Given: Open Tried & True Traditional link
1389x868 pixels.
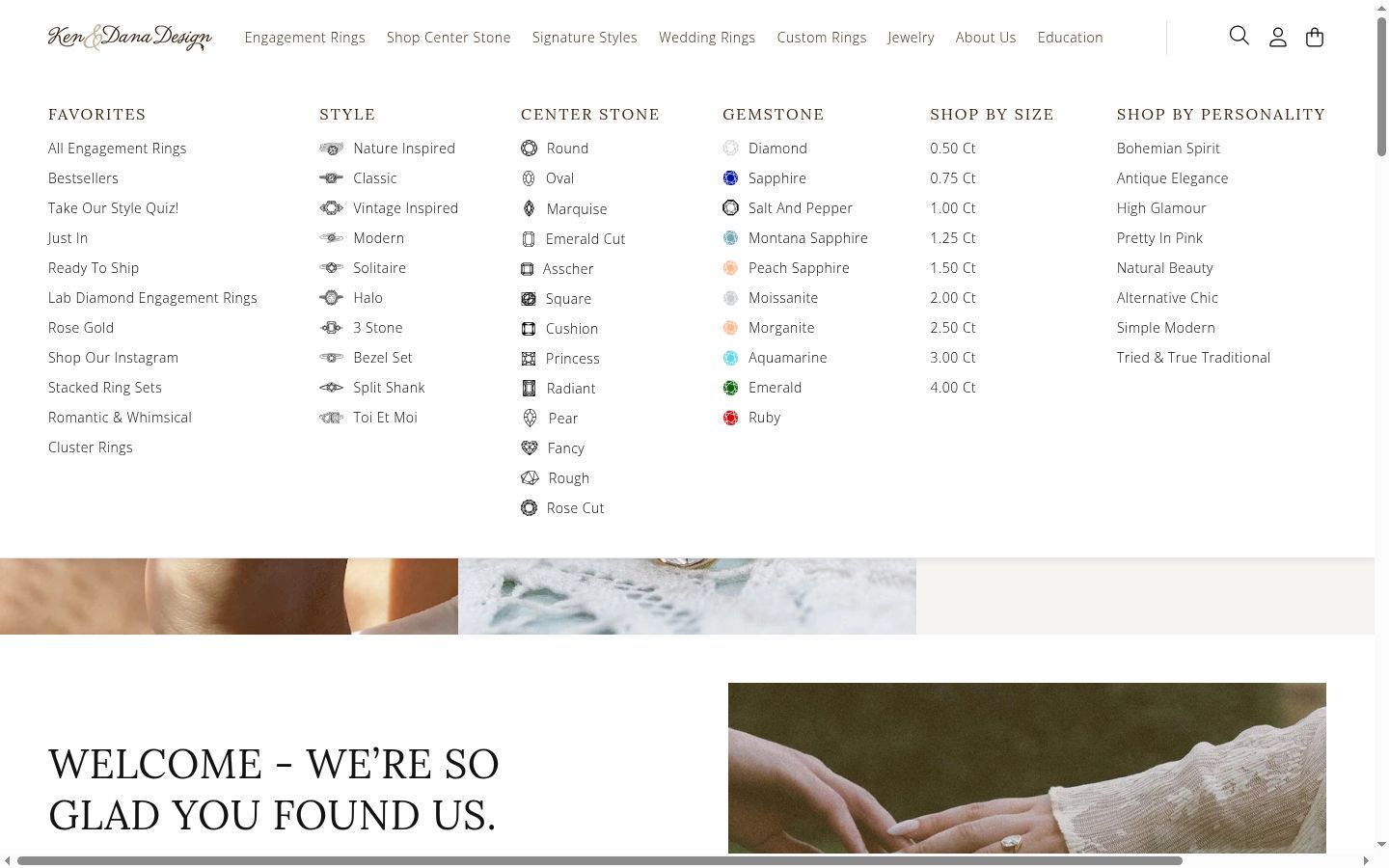Looking at the screenshot, I should click(1193, 358).
